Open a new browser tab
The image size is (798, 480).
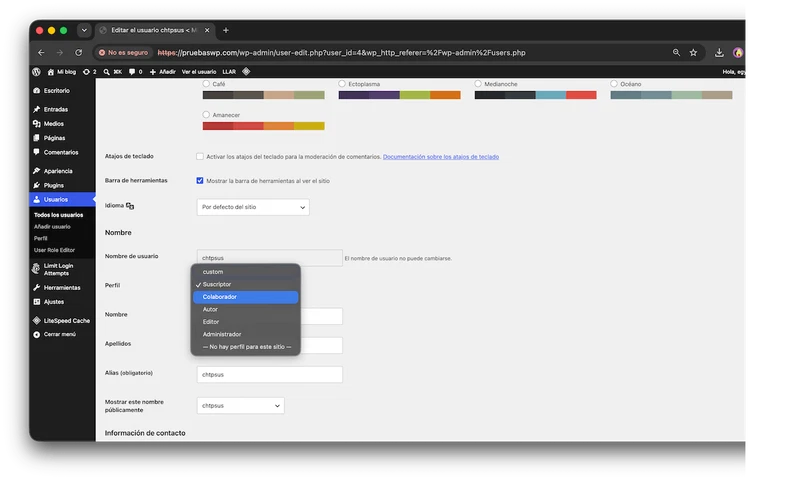226,30
